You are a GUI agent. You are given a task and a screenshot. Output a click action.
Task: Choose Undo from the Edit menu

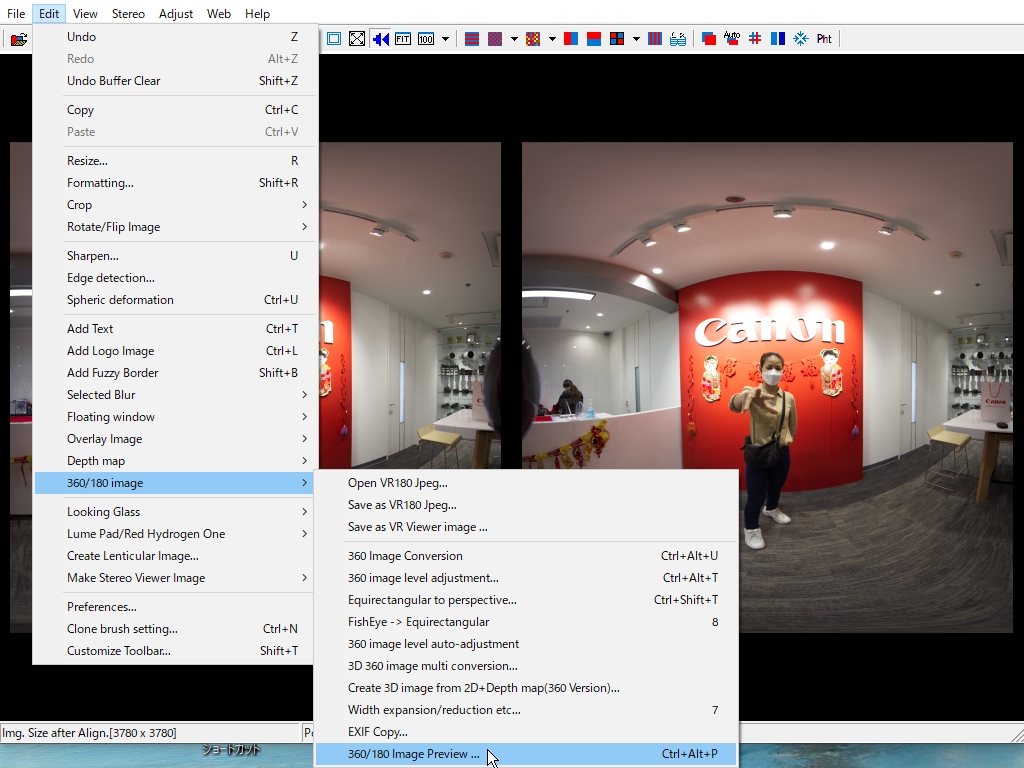175,37
